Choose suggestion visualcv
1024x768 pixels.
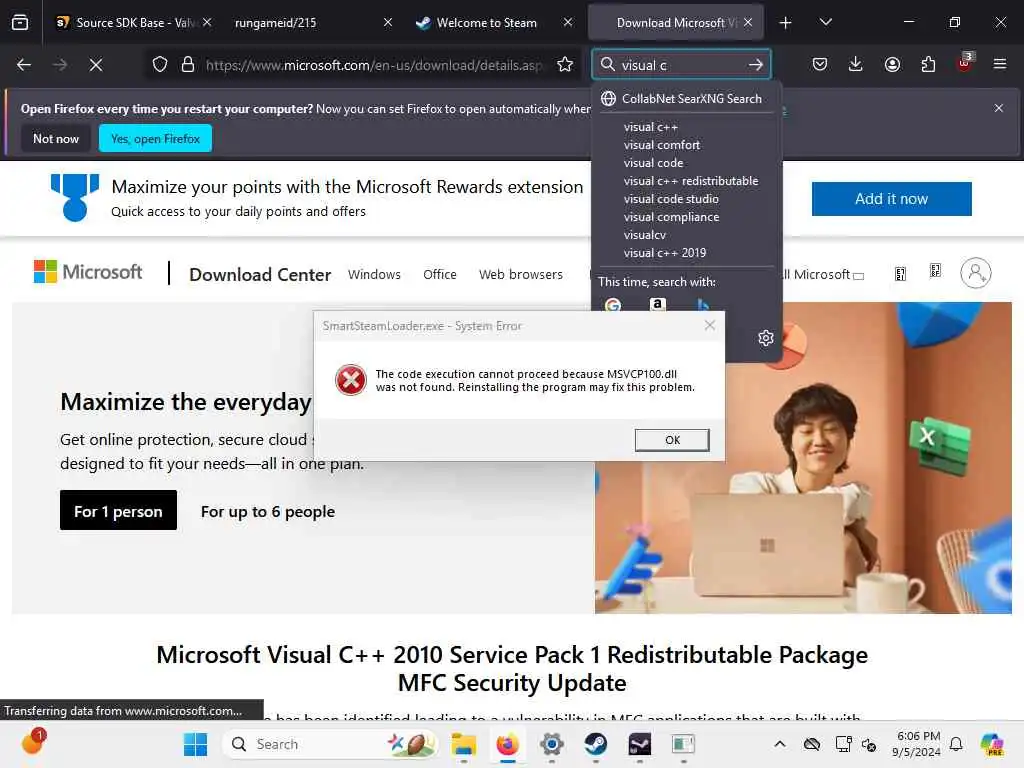685,234
